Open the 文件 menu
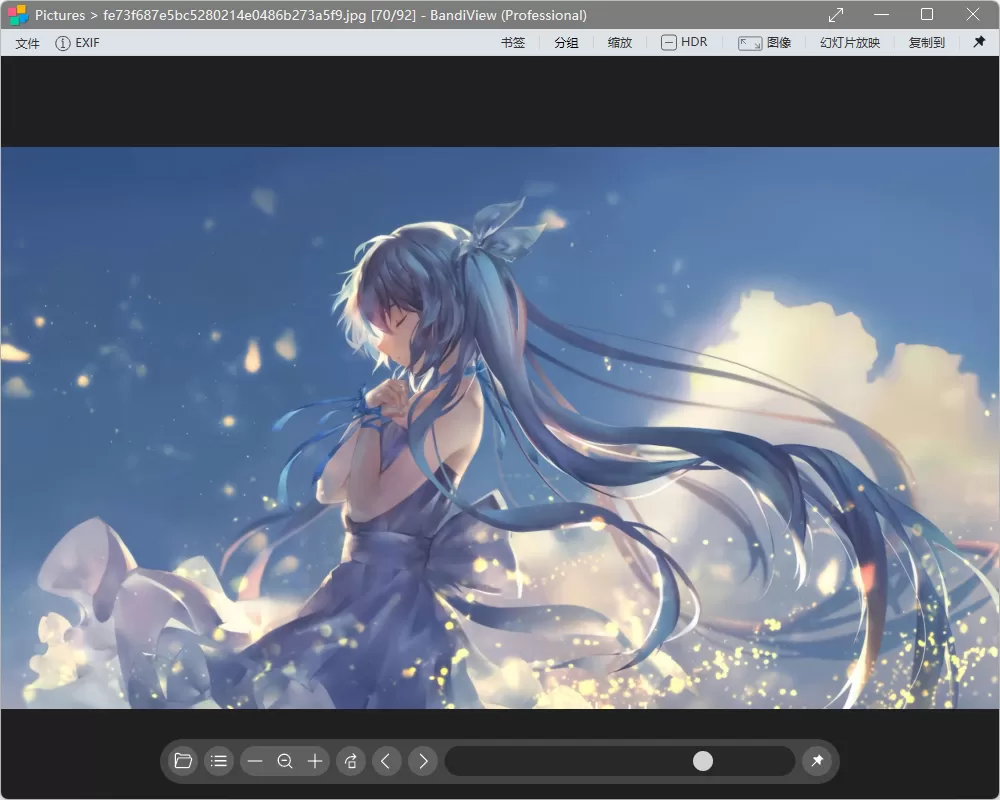1000x800 pixels. coord(26,42)
